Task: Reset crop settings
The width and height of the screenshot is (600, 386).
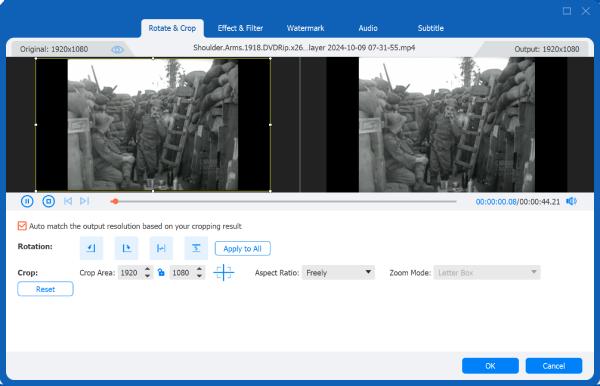Action: click(45, 289)
